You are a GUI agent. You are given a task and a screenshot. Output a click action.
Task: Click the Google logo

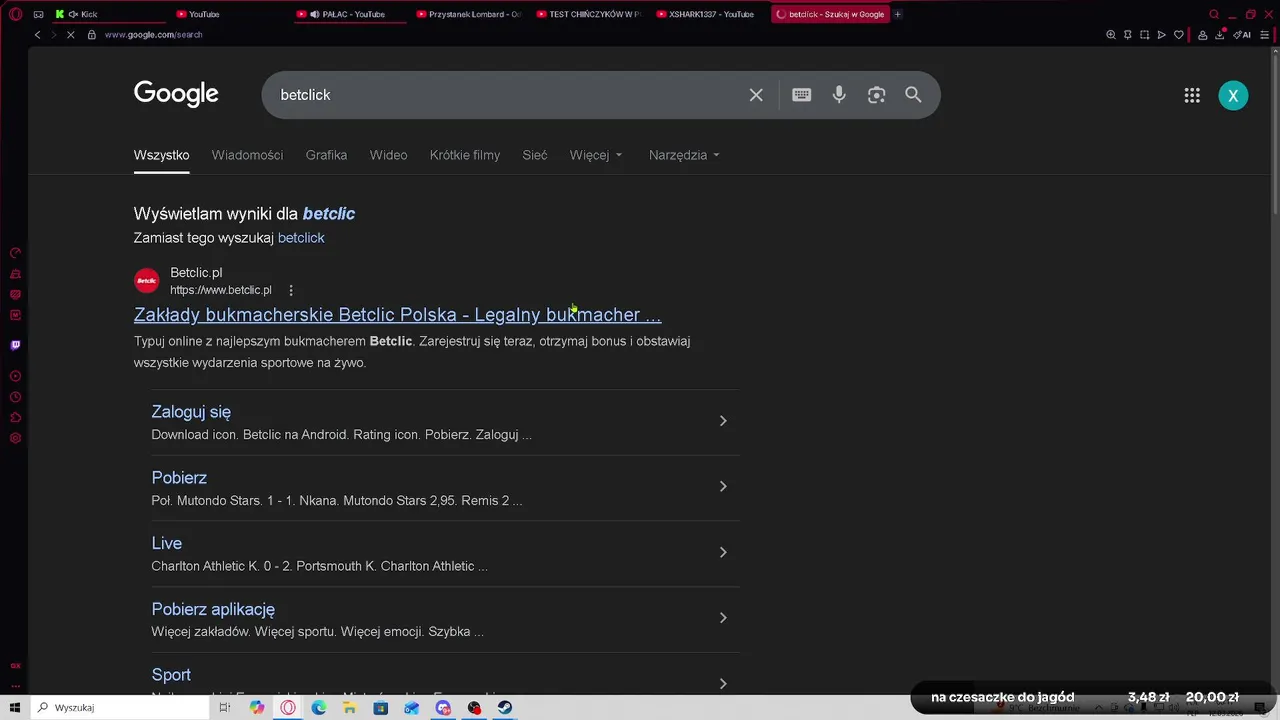[x=176, y=94]
